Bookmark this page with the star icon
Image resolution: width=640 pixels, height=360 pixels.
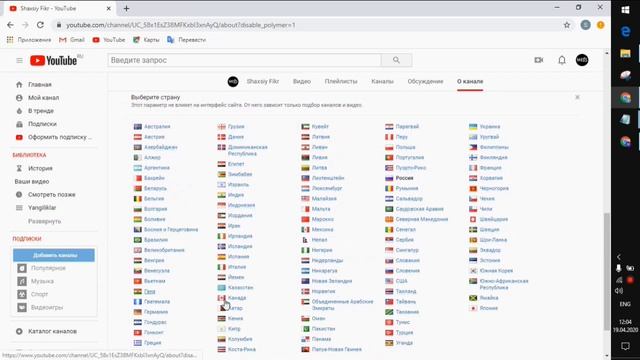click(x=567, y=25)
